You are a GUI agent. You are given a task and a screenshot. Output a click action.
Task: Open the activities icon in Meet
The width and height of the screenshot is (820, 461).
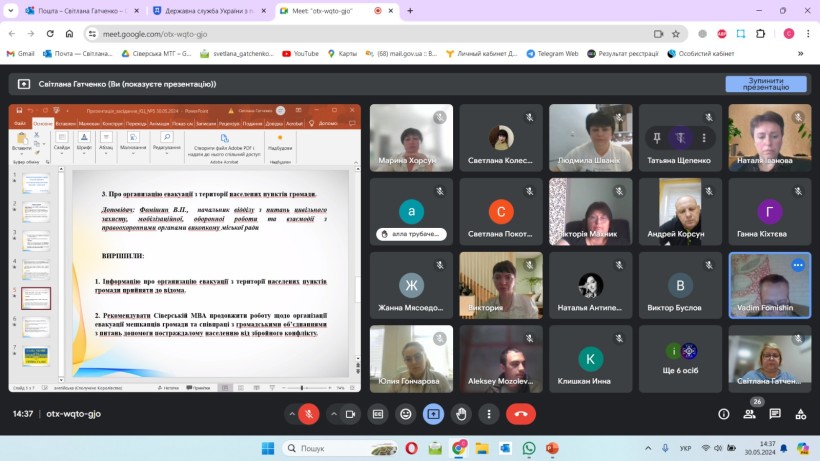tap(801, 414)
